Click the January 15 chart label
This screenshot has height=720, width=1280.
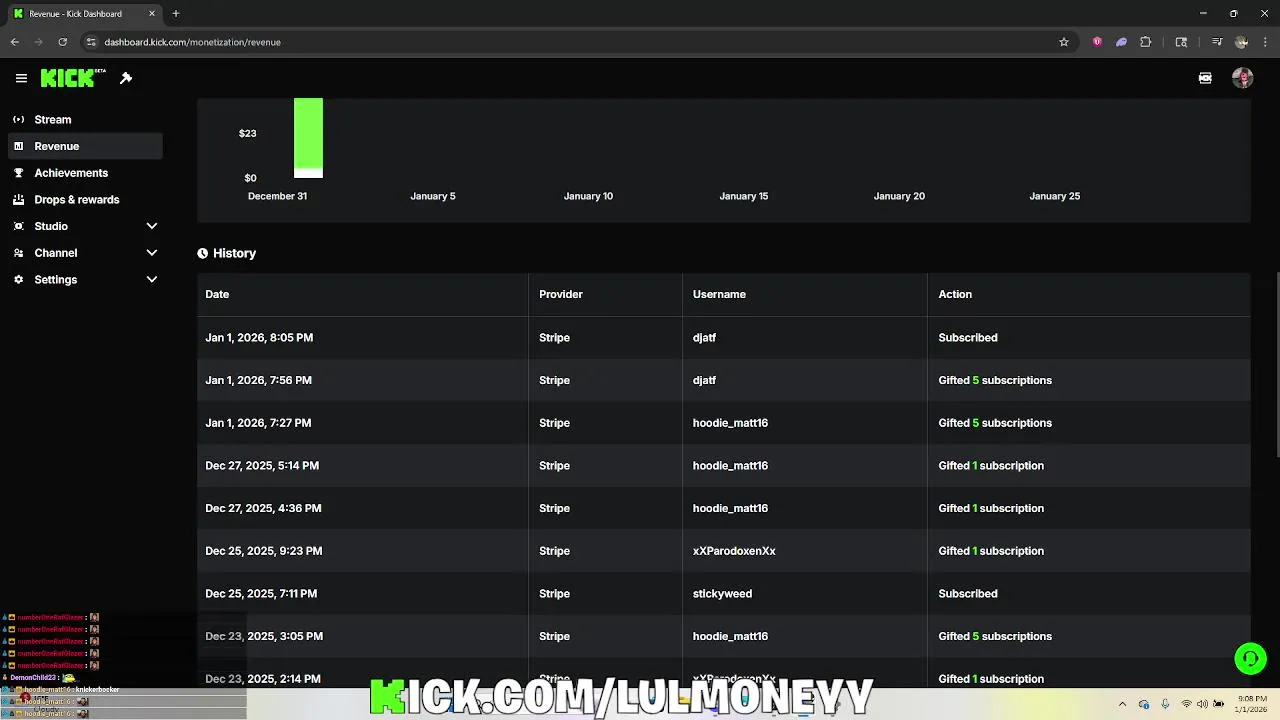(744, 196)
